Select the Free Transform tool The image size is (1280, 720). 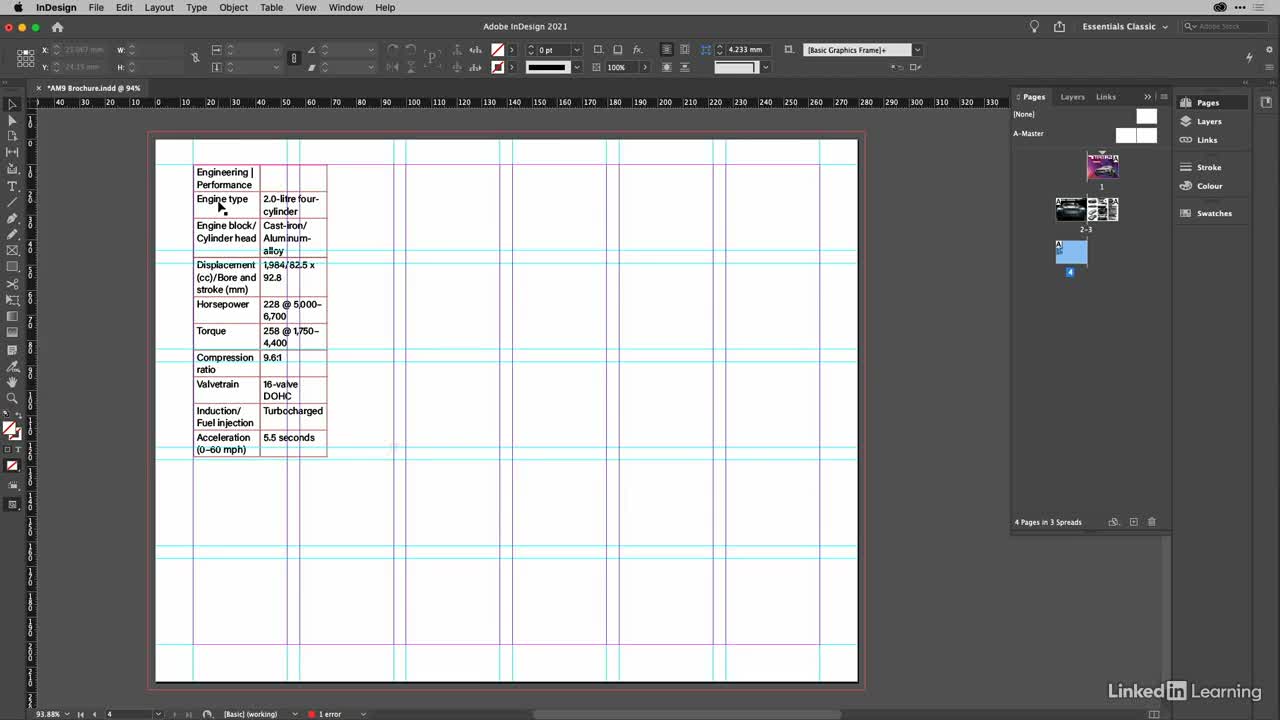click(x=12, y=300)
